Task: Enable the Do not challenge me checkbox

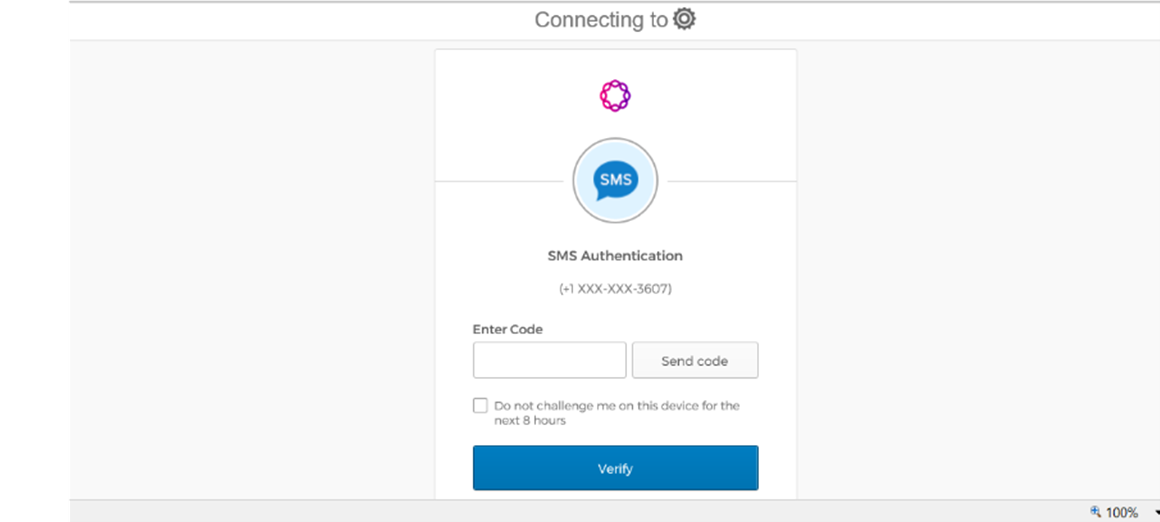Action: (x=481, y=406)
